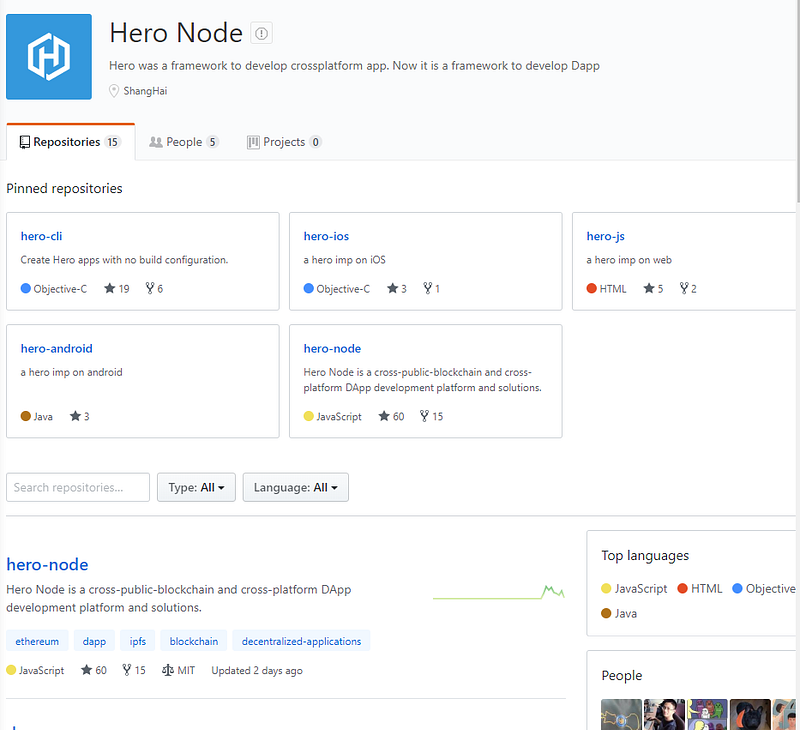Open pinned repository hero-ios
Image resolution: width=800 pixels, height=730 pixels.
tap(326, 236)
